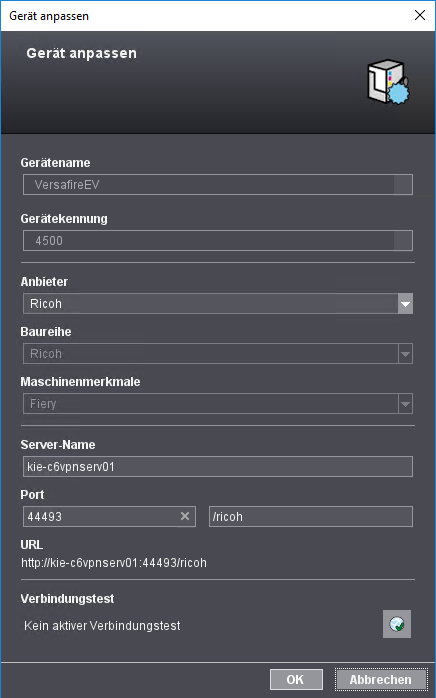Click the Baureihe combo box text Ricoh
The height and width of the screenshot is (698, 436).
tap(46, 354)
